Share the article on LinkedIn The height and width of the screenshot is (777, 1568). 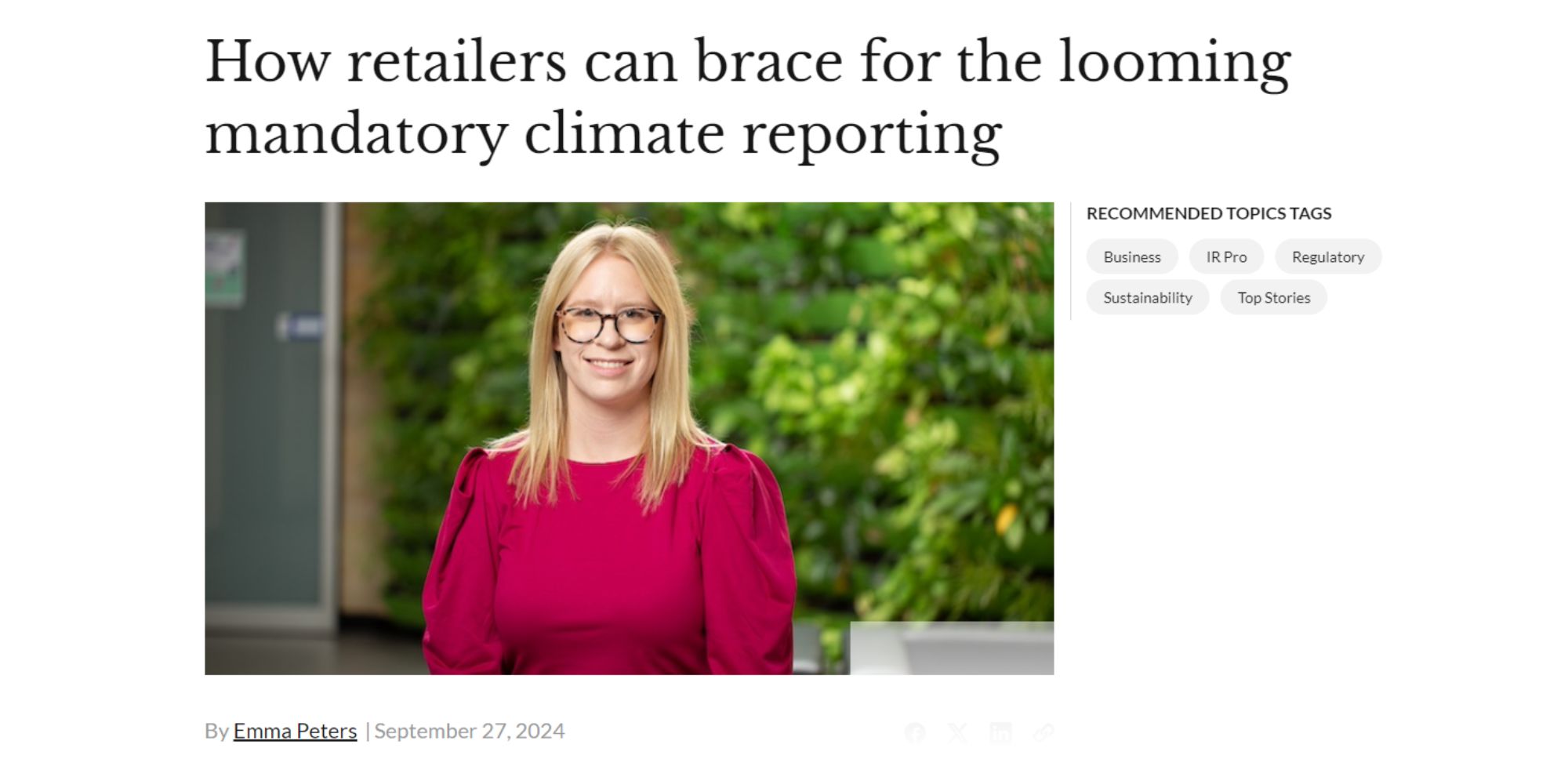[x=1000, y=733]
